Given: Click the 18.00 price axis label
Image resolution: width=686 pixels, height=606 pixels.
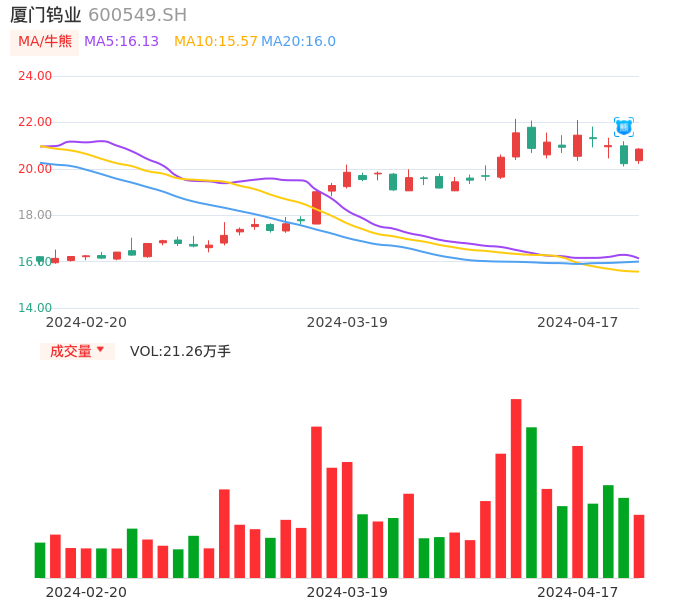Looking at the screenshot, I should [x=35, y=215].
